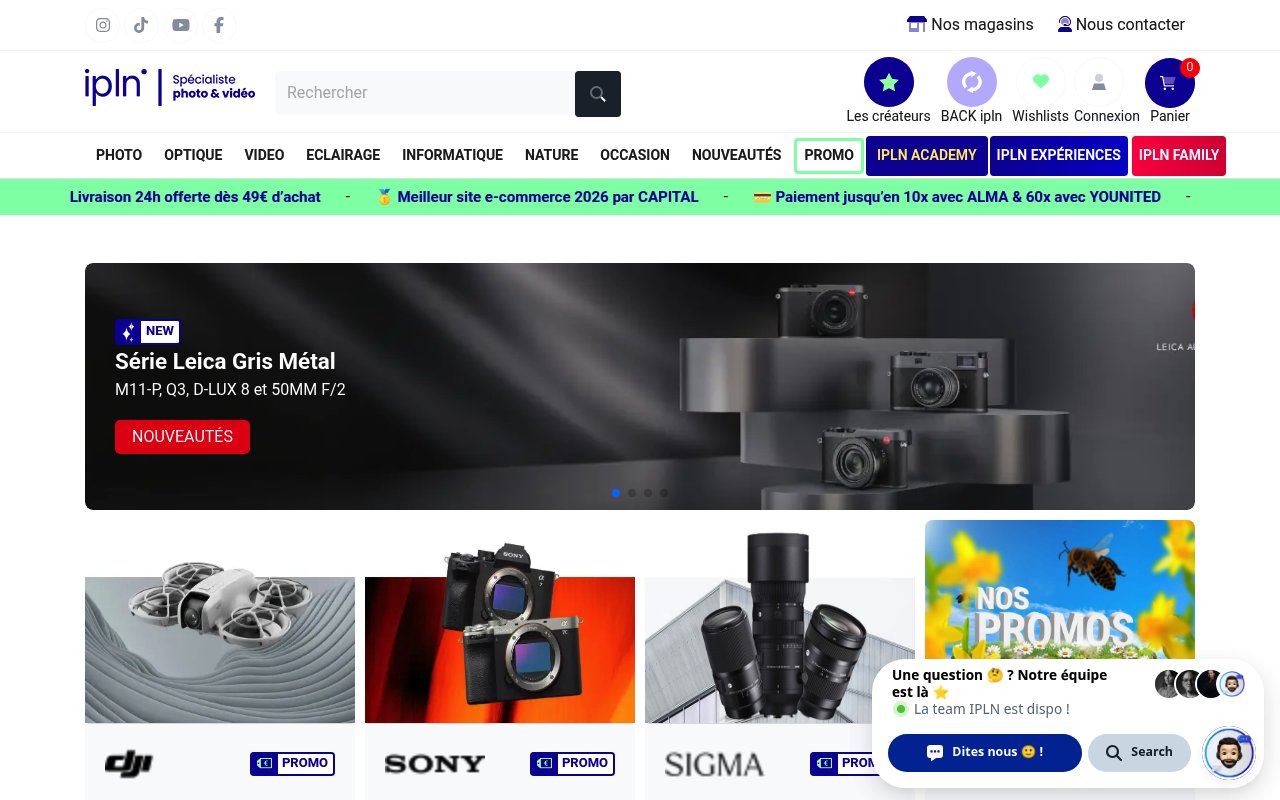Open the Wishlists heart icon
Viewport: 1280px width, 800px height.
[x=1040, y=82]
